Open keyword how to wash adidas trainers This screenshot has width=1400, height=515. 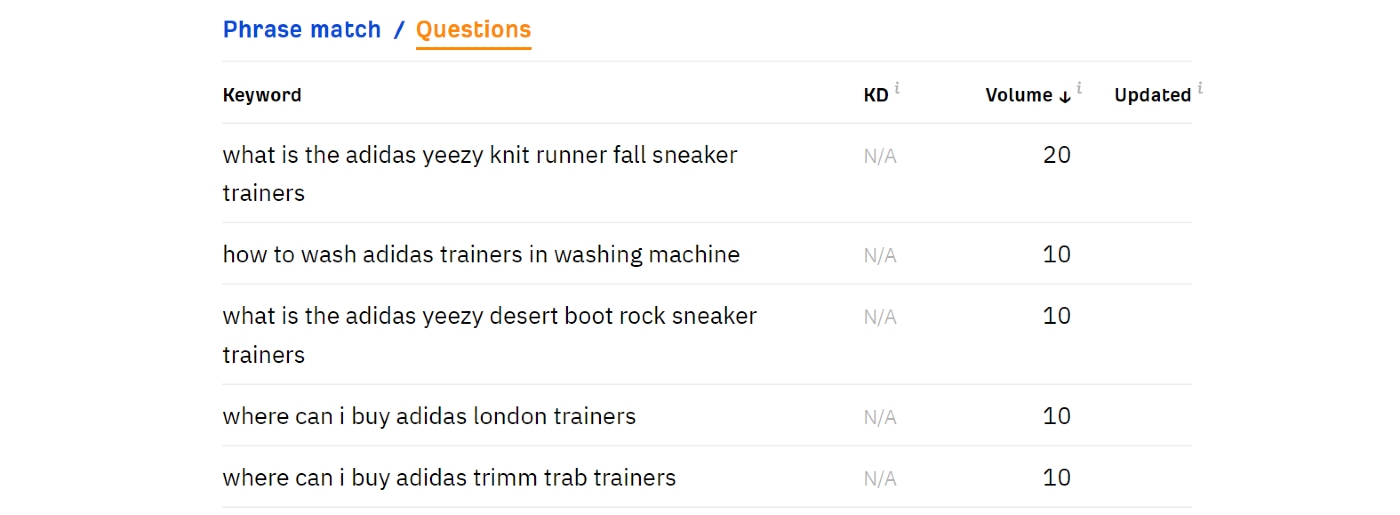tap(481, 254)
